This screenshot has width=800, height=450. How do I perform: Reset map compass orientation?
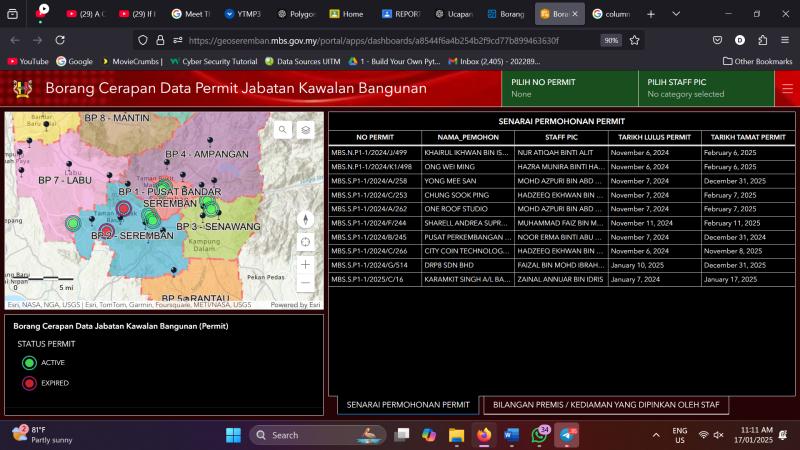tap(306, 219)
